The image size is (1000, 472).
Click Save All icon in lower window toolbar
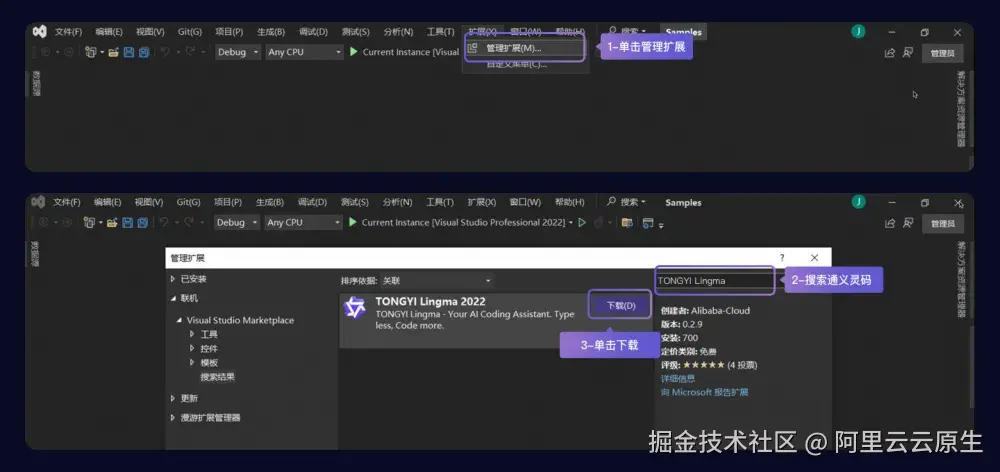(x=143, y=223)
